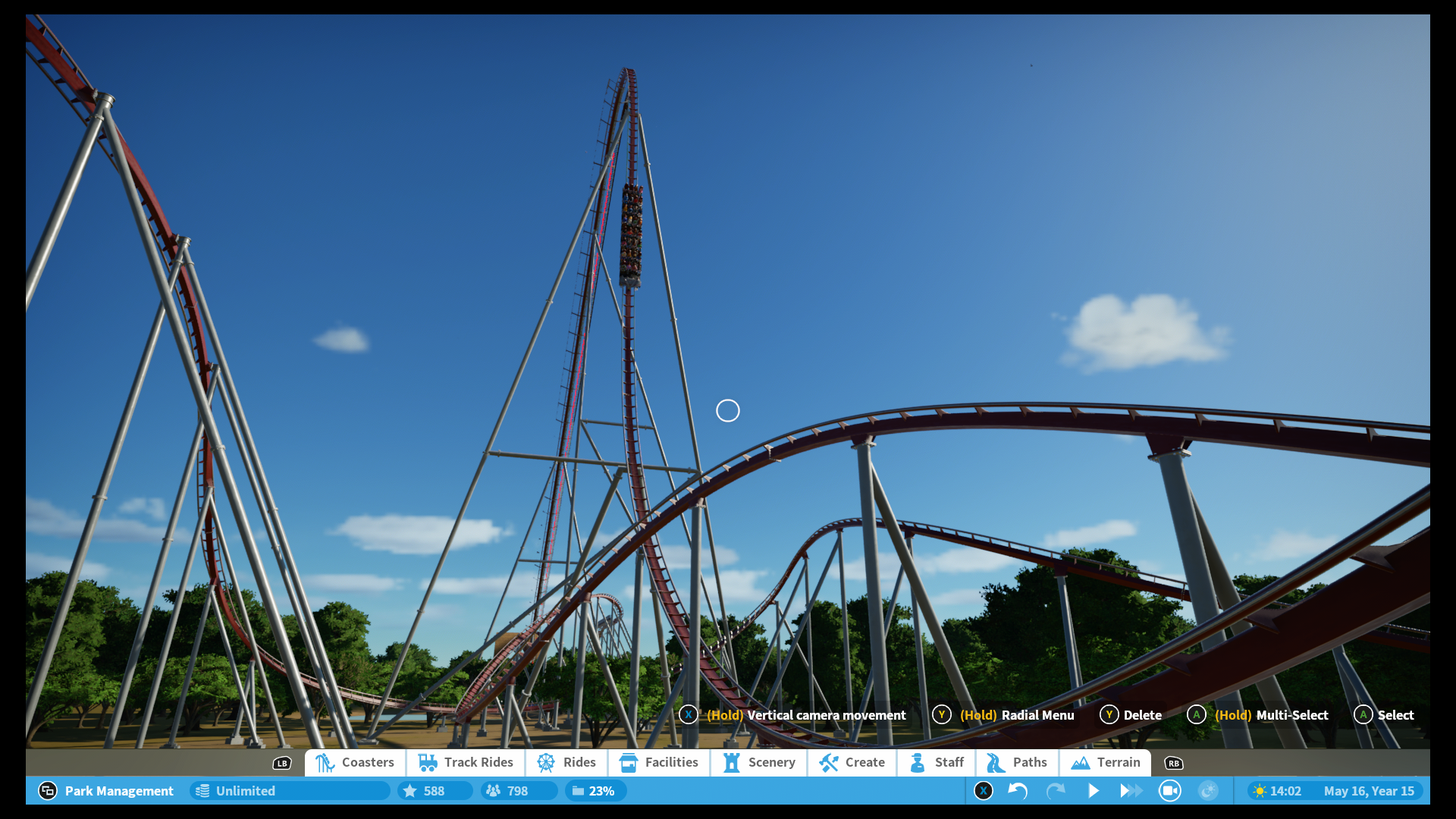This screenshot has height=819, width=1456.
Task: Click the Unlimited funds indicator
Action: pyautogui.click(x=290, y=791)
